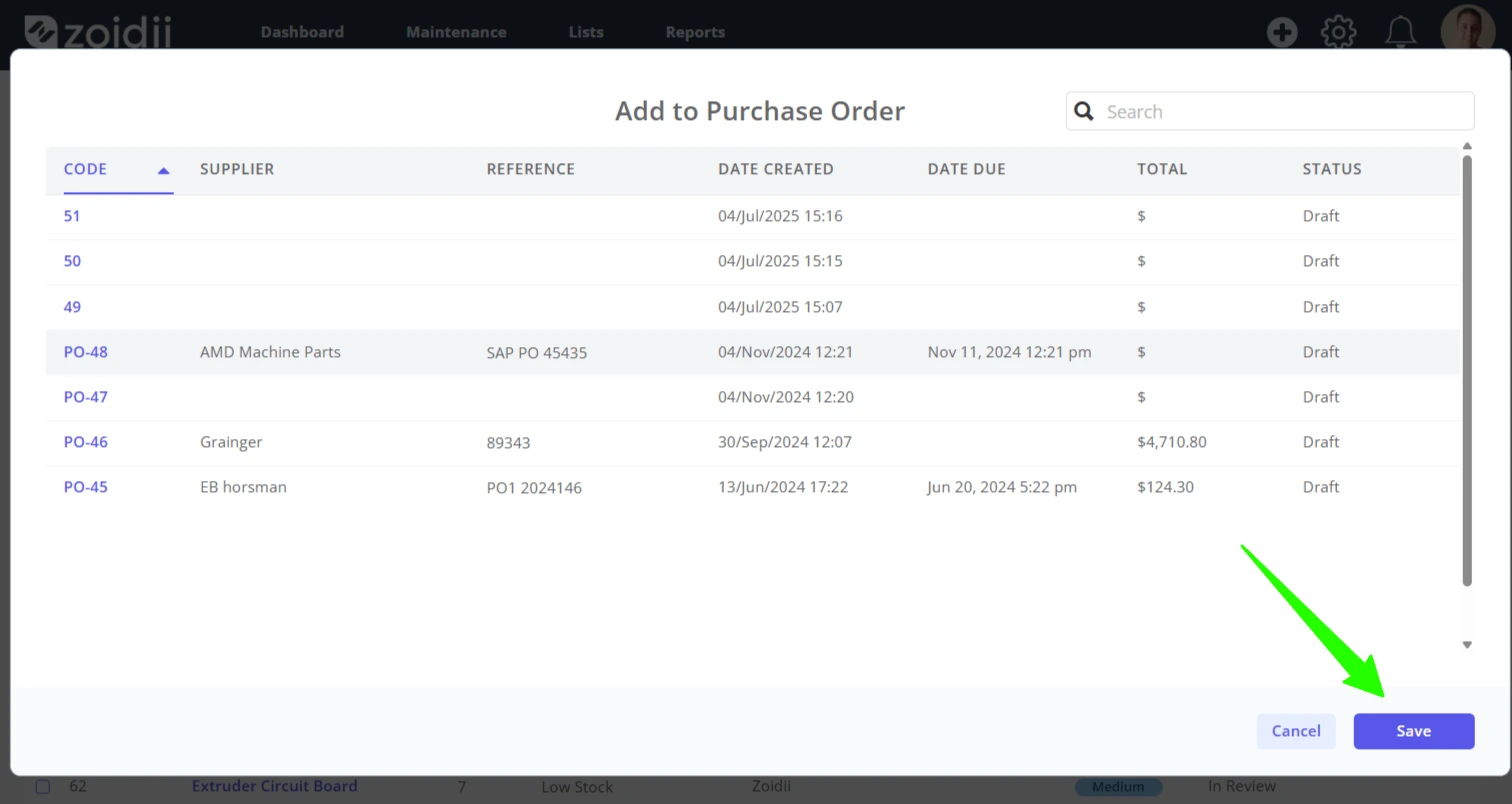The width and height of the screenshot is (1512, 804).
Task: Open the notifications bell icon
Action: pyautogui.click(x=1400, y=32)
